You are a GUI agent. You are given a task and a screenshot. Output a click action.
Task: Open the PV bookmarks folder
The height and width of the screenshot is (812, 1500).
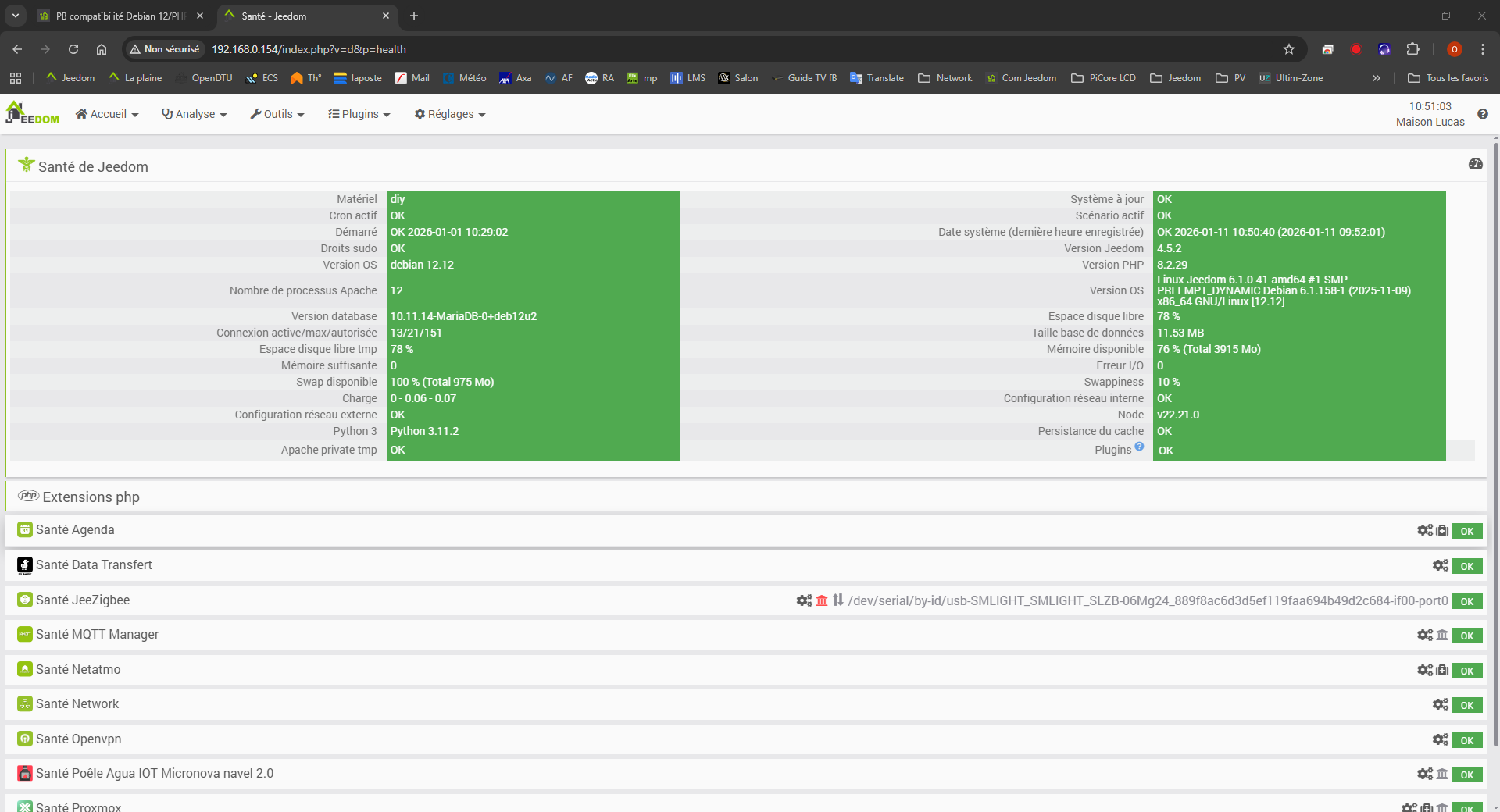1230,78
